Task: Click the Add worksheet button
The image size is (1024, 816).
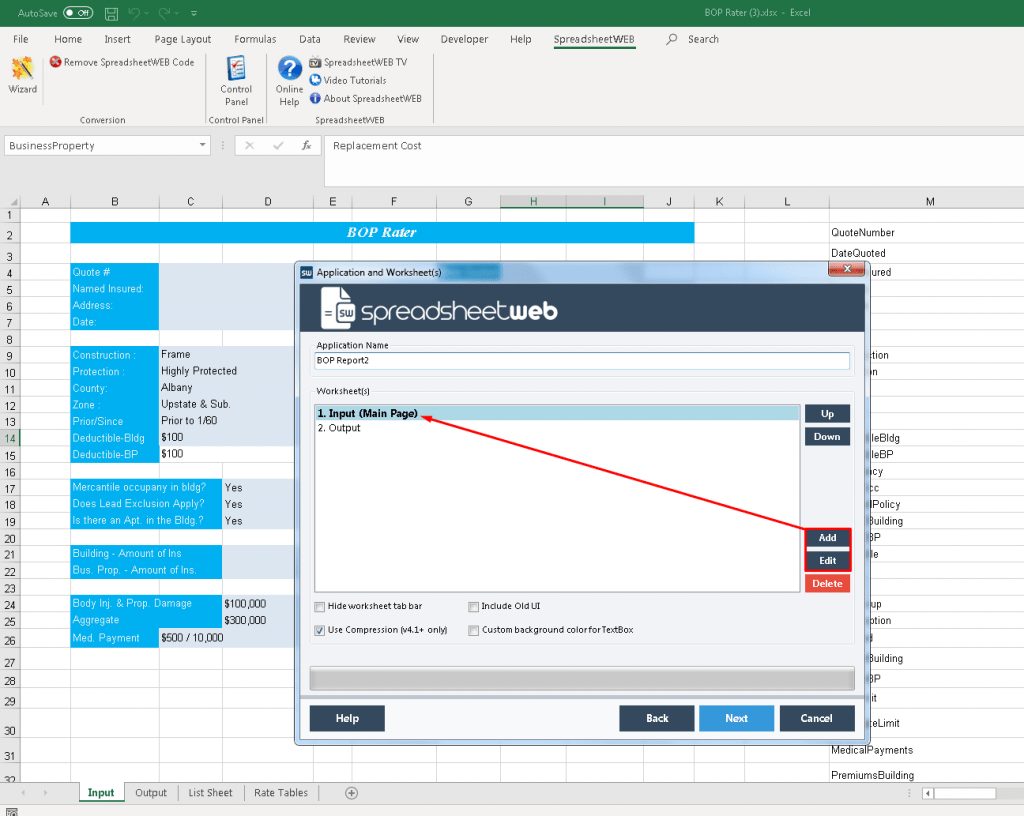Action: click(x=826, y=538)
